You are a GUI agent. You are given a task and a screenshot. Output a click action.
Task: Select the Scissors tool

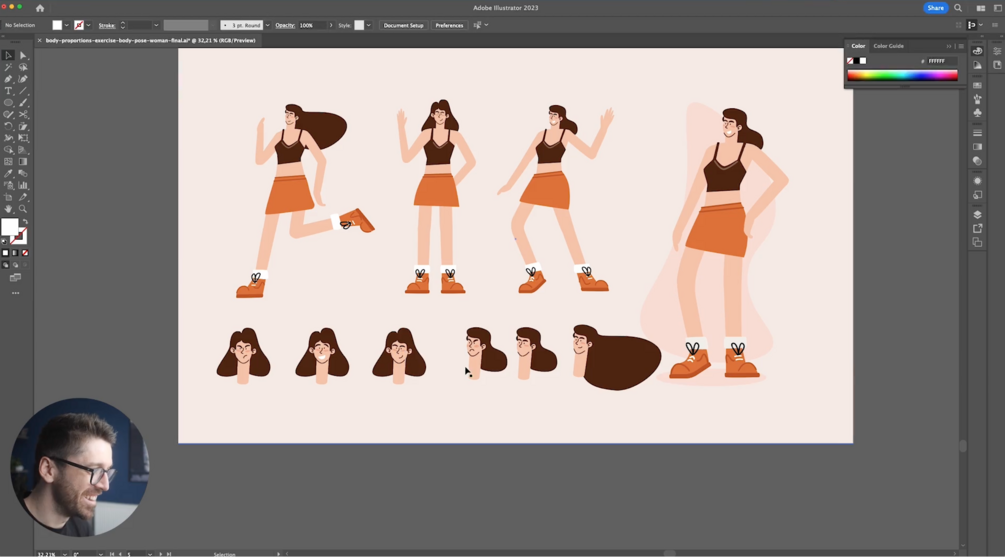point(23,115)
